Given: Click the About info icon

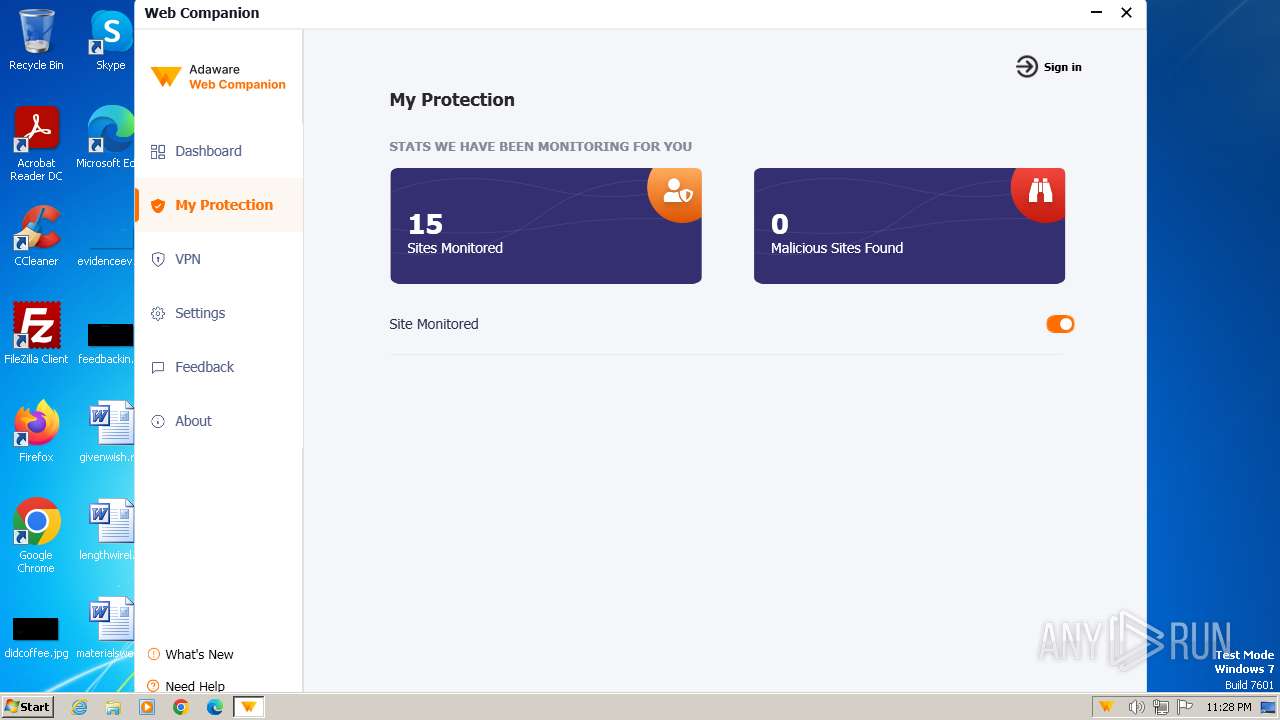Looking at the screenshot, I should click(158, 422).
